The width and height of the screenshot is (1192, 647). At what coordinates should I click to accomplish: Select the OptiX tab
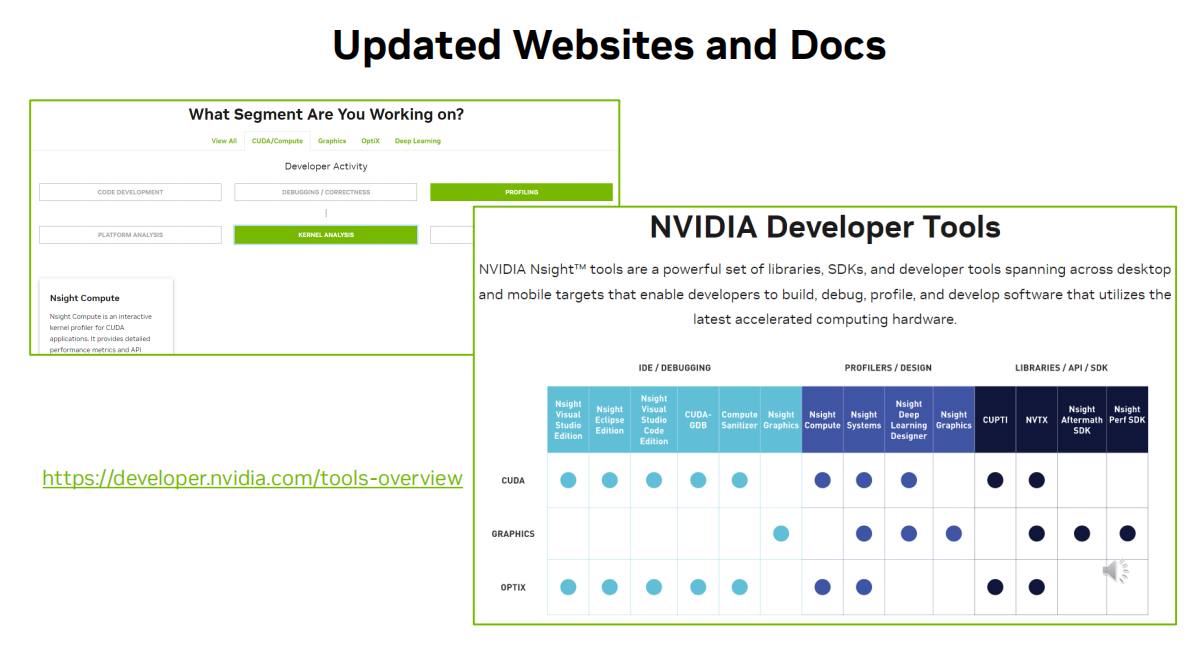(370, 140)
